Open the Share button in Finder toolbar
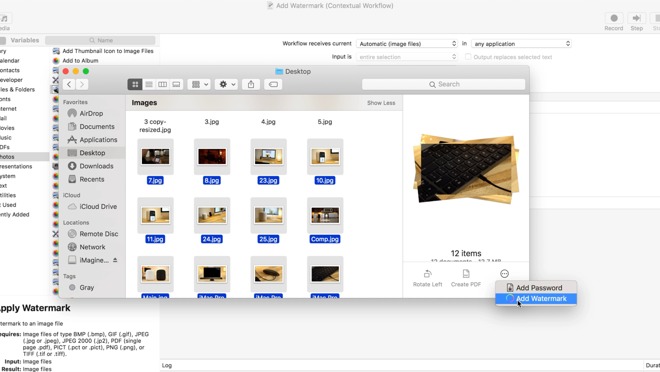This screenshot has width=660, height=372. coord(251,85)
